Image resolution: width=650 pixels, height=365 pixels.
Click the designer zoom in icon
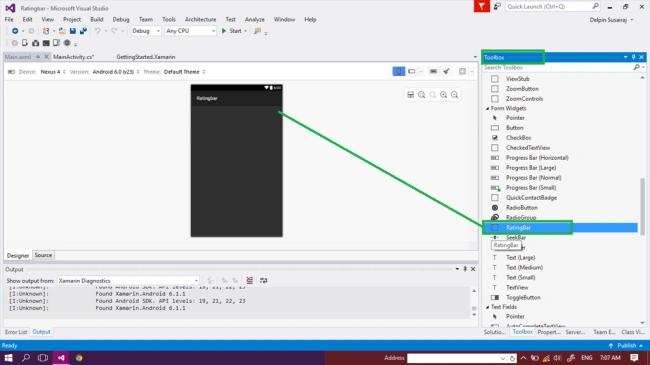[444, 95]
